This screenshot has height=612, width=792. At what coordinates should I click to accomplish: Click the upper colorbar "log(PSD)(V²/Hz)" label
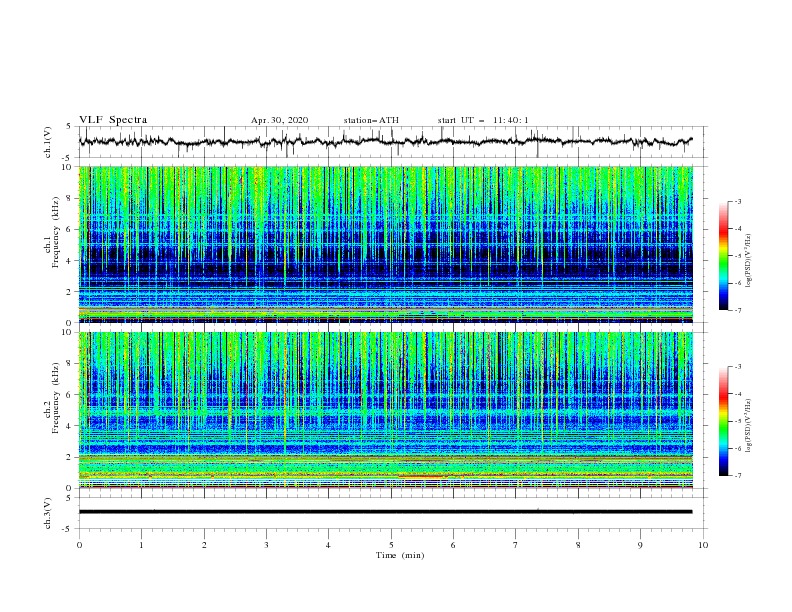coord(749,261)
